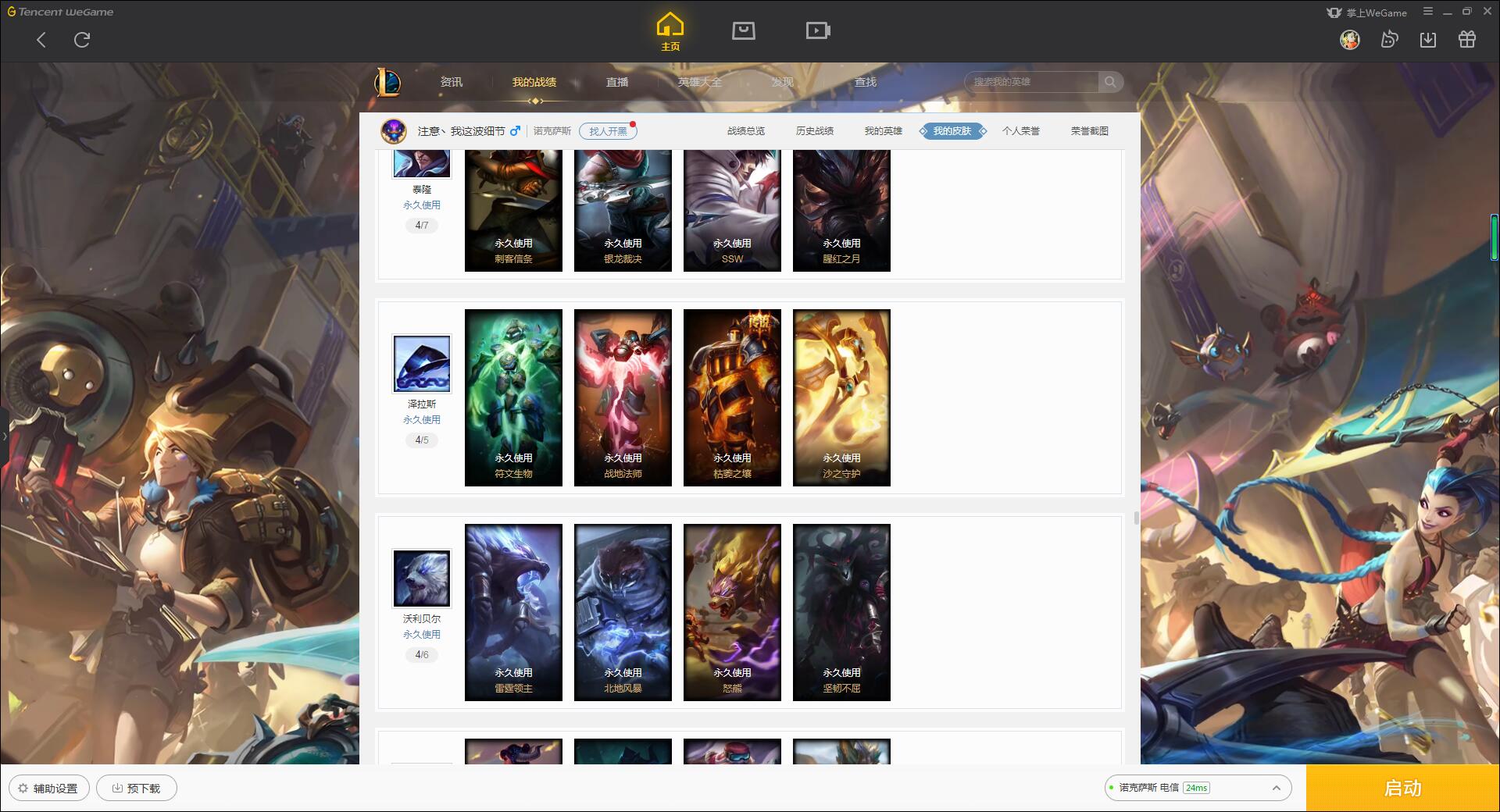Open the video player icon in the top bar
1500x812 pixels.
(x=818, y=30)
